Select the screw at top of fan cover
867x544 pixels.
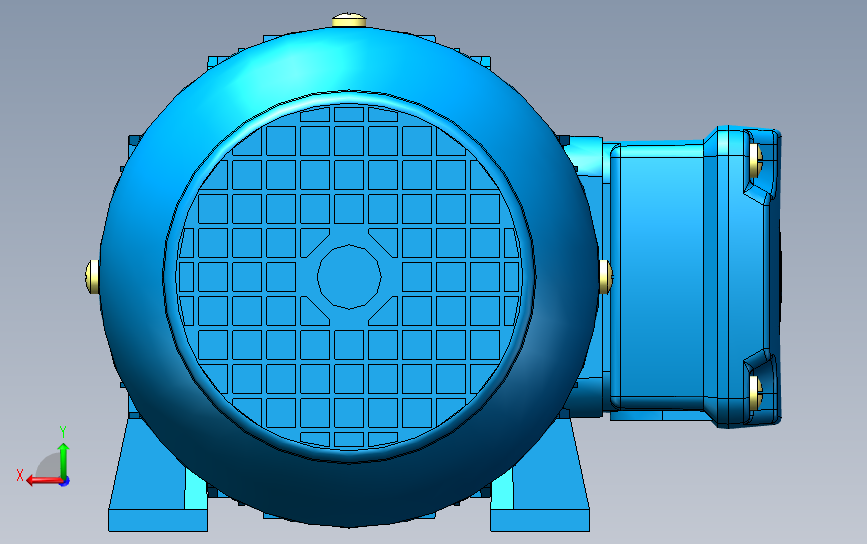349,20
